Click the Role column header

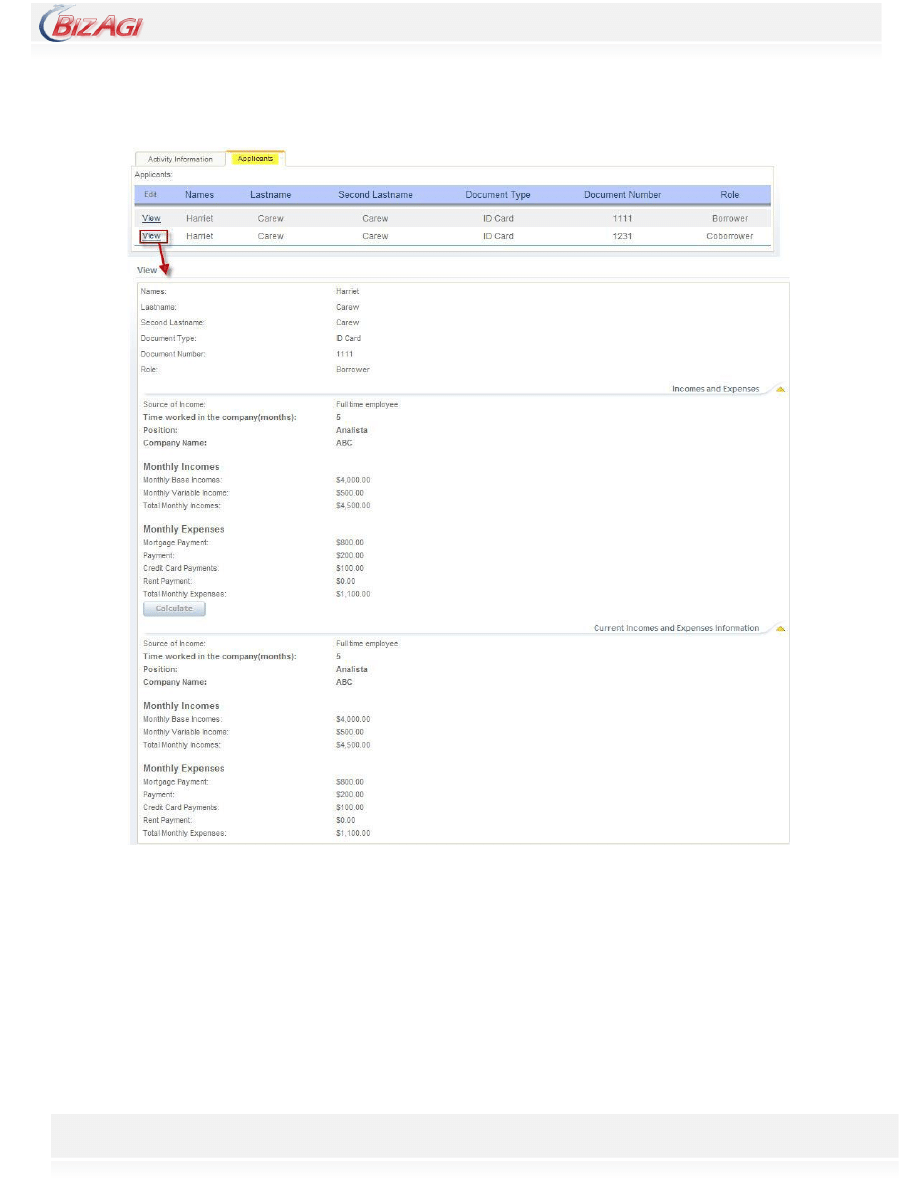coord(729,195)
